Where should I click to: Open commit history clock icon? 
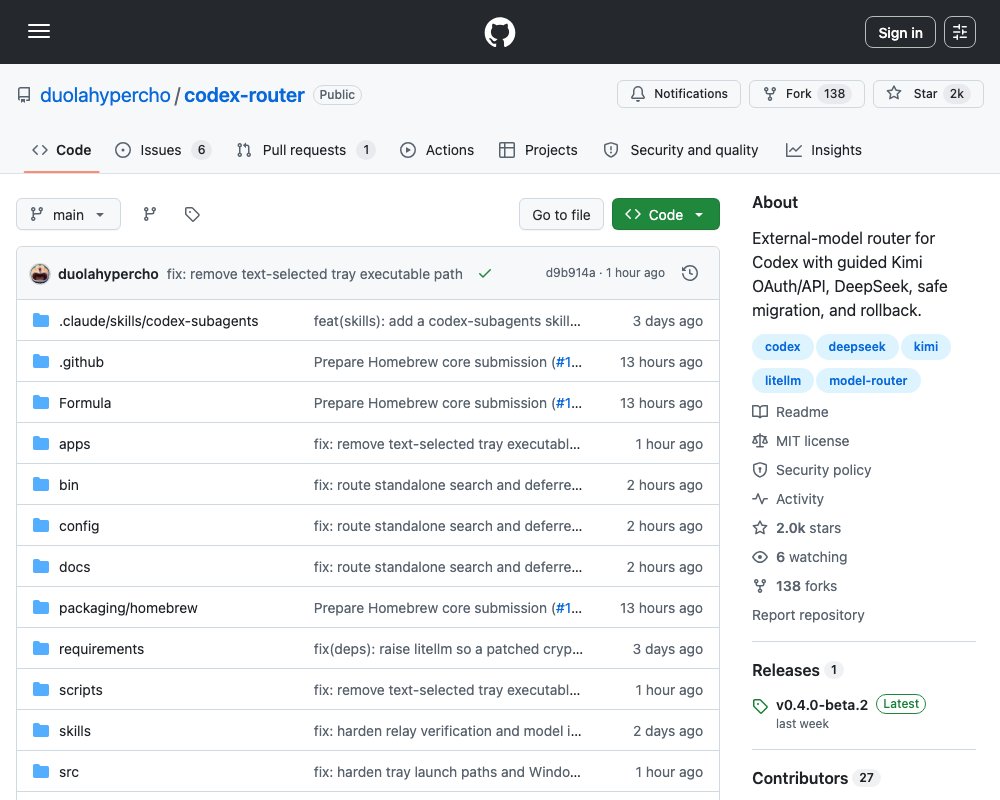click(x=689, y=274)
